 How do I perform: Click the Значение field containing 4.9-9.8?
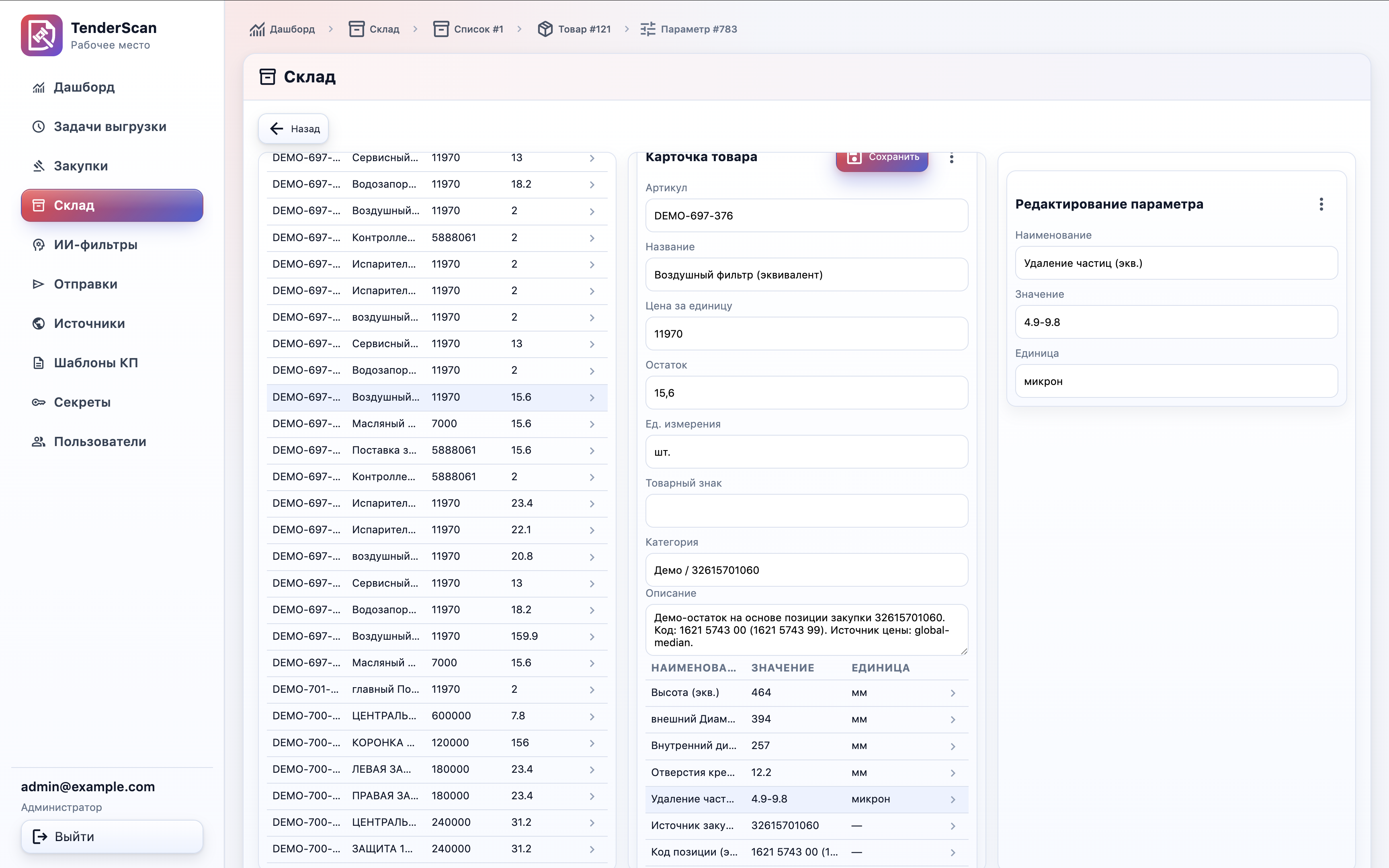tap(1176, 322)
